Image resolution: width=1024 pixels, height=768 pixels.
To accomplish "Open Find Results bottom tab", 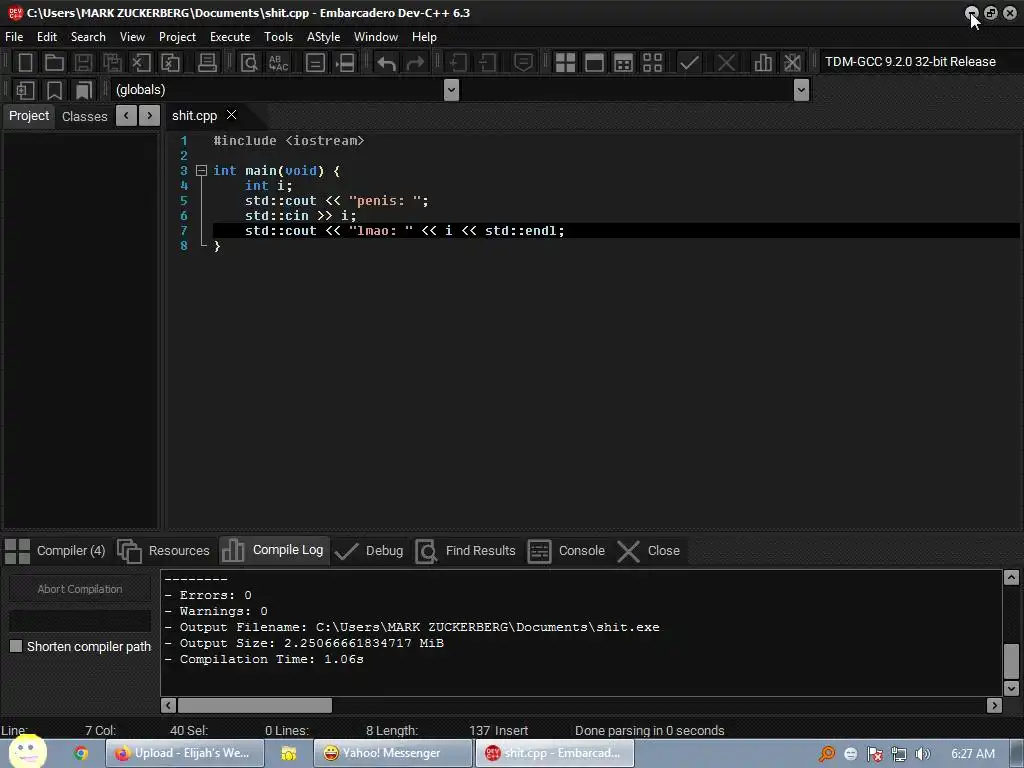I will [x=466, y=551].
